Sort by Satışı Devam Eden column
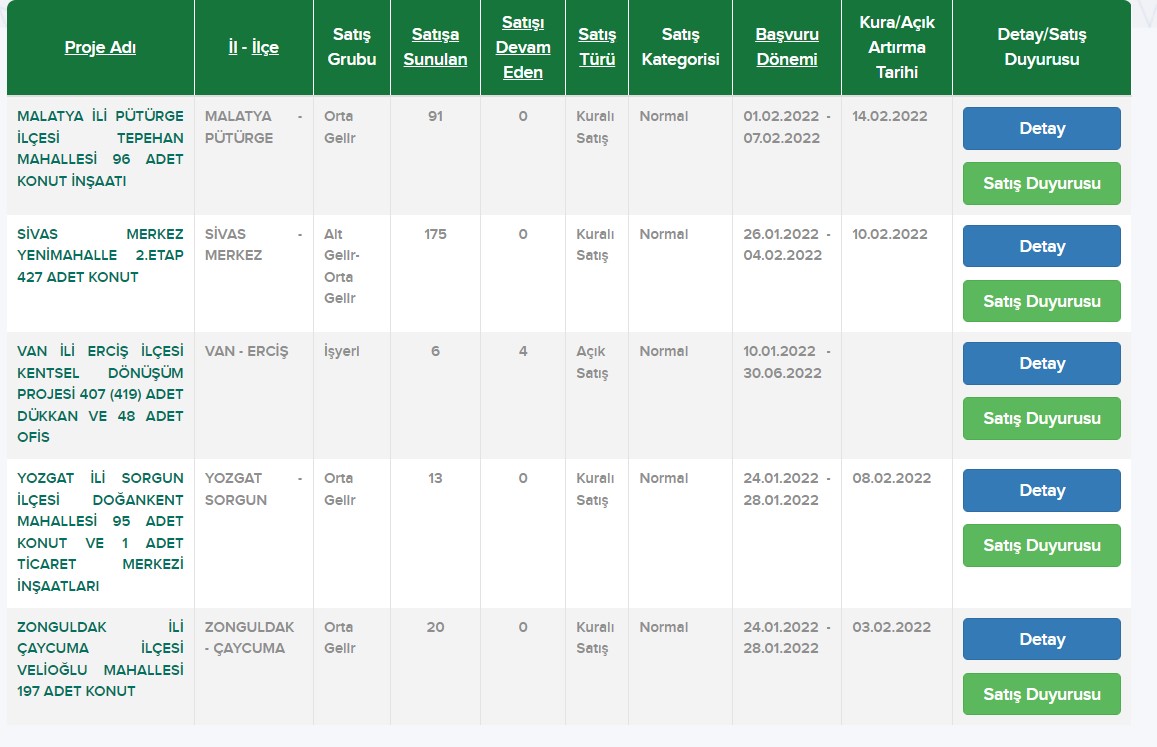 pyautogui.click(x=523, y=47)
